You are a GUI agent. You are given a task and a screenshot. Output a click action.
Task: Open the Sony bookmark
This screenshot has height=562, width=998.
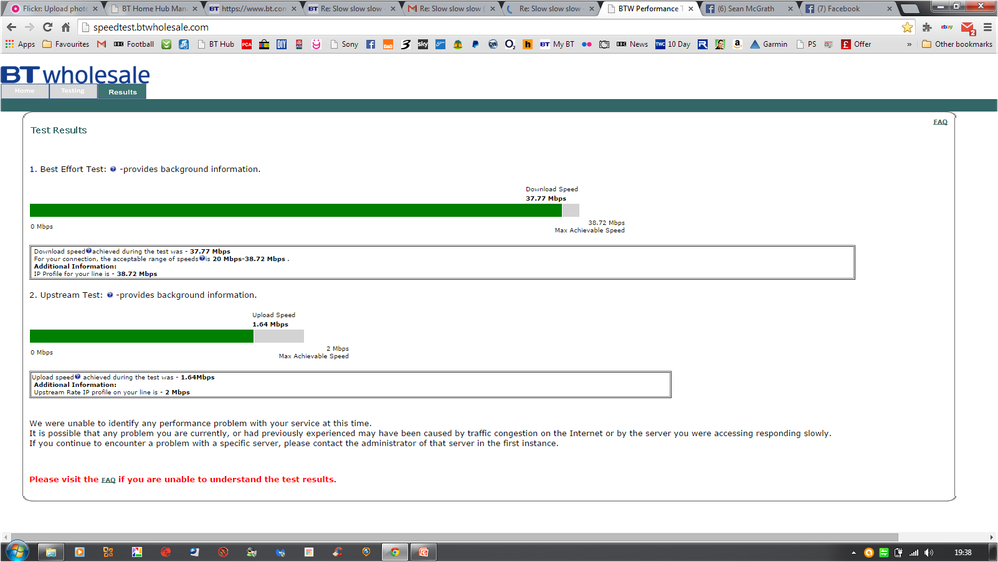344,44
